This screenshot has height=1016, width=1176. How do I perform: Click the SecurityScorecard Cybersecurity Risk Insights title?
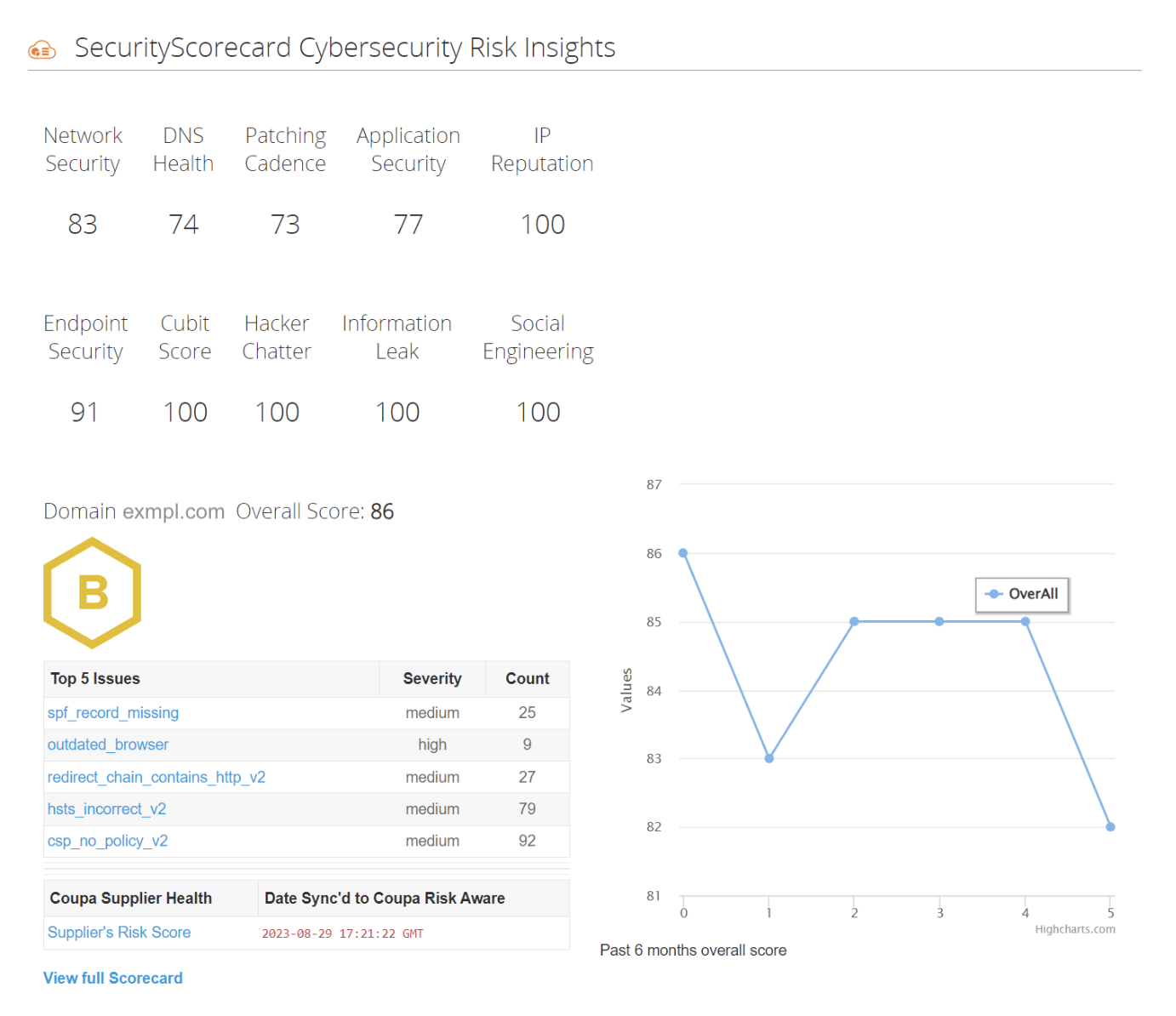pyautogui.click(x=345, y=48)
